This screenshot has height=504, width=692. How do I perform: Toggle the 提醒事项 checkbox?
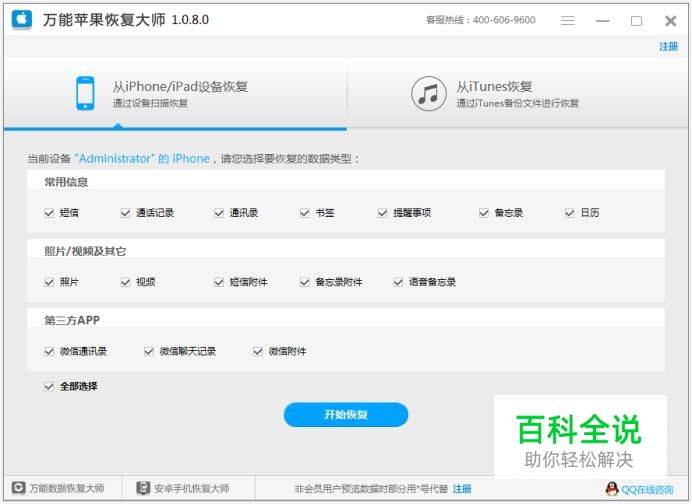pyautogui.click(x=383, y=213)
